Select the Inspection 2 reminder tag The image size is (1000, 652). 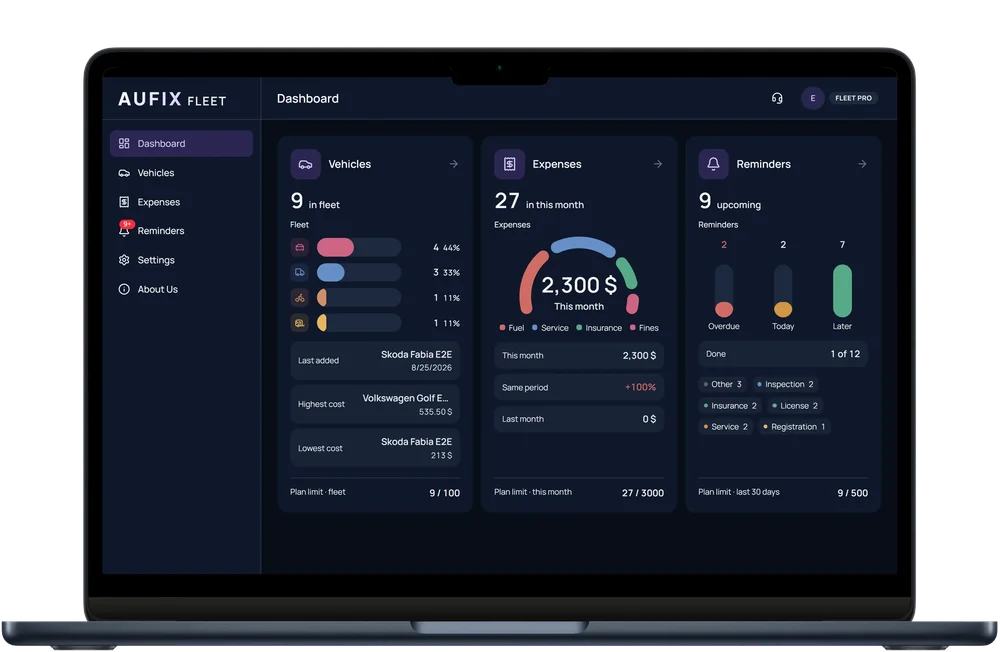[785, 384]
